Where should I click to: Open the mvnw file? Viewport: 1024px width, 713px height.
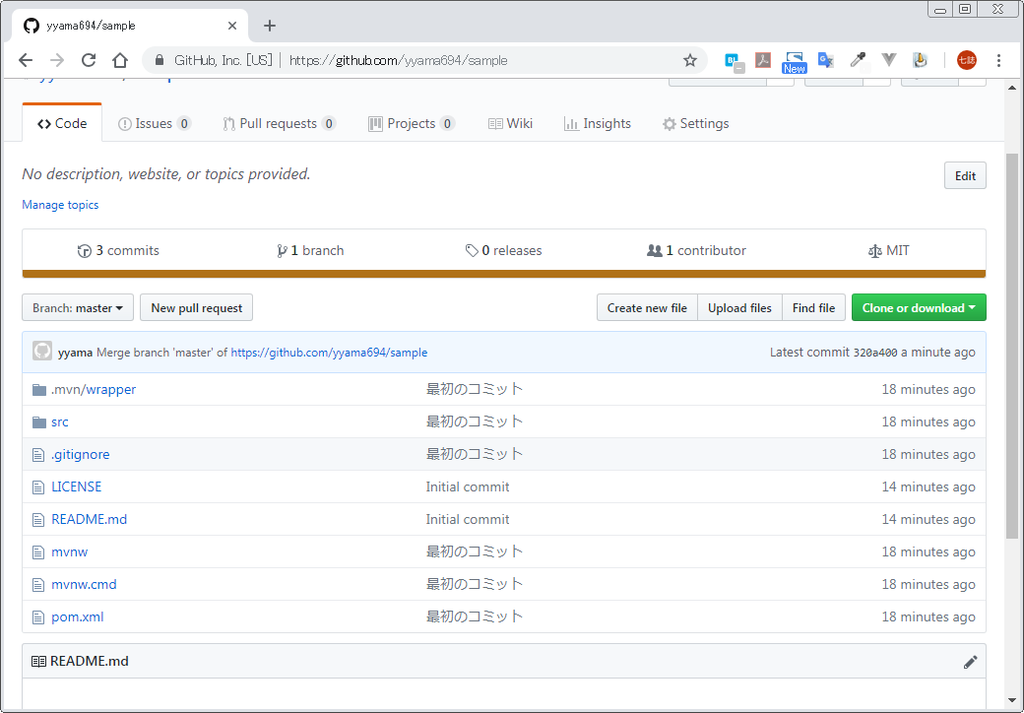pyautogui.click(x=70, y=552)
